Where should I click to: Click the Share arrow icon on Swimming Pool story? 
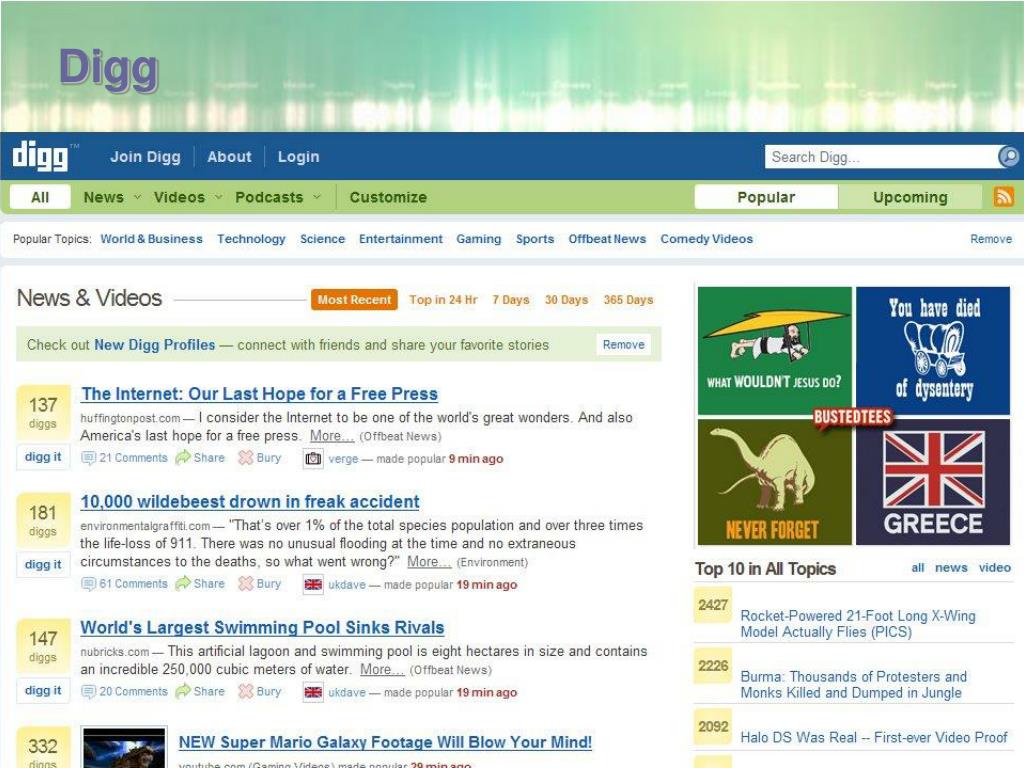[x=182, y=691]
